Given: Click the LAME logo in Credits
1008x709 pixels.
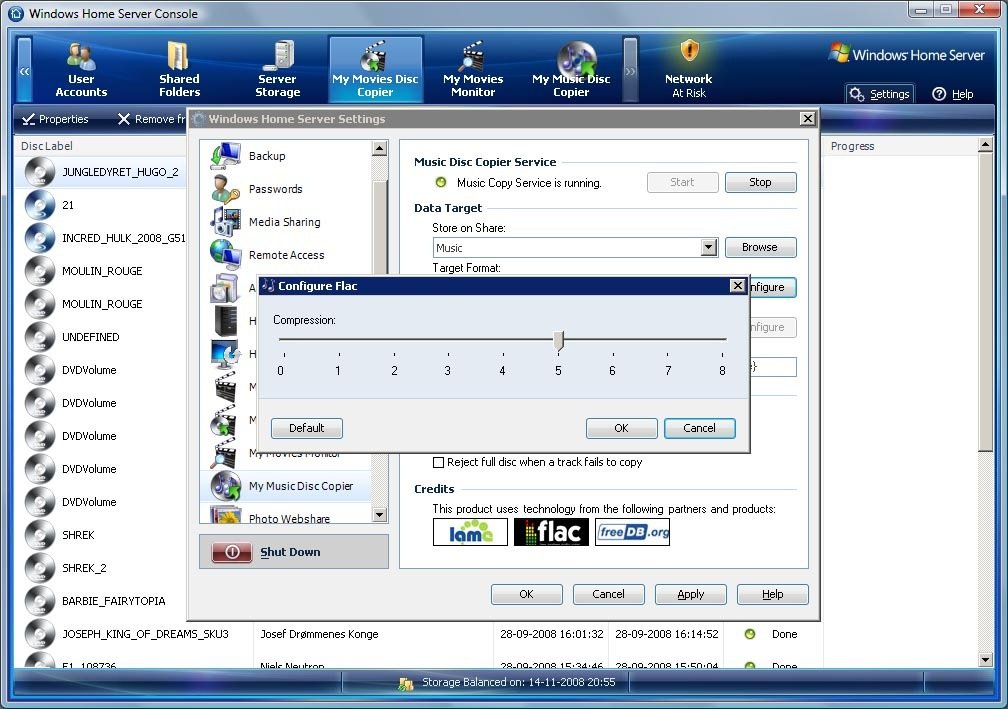Looking at the screenshot, I should click(470, 532).
